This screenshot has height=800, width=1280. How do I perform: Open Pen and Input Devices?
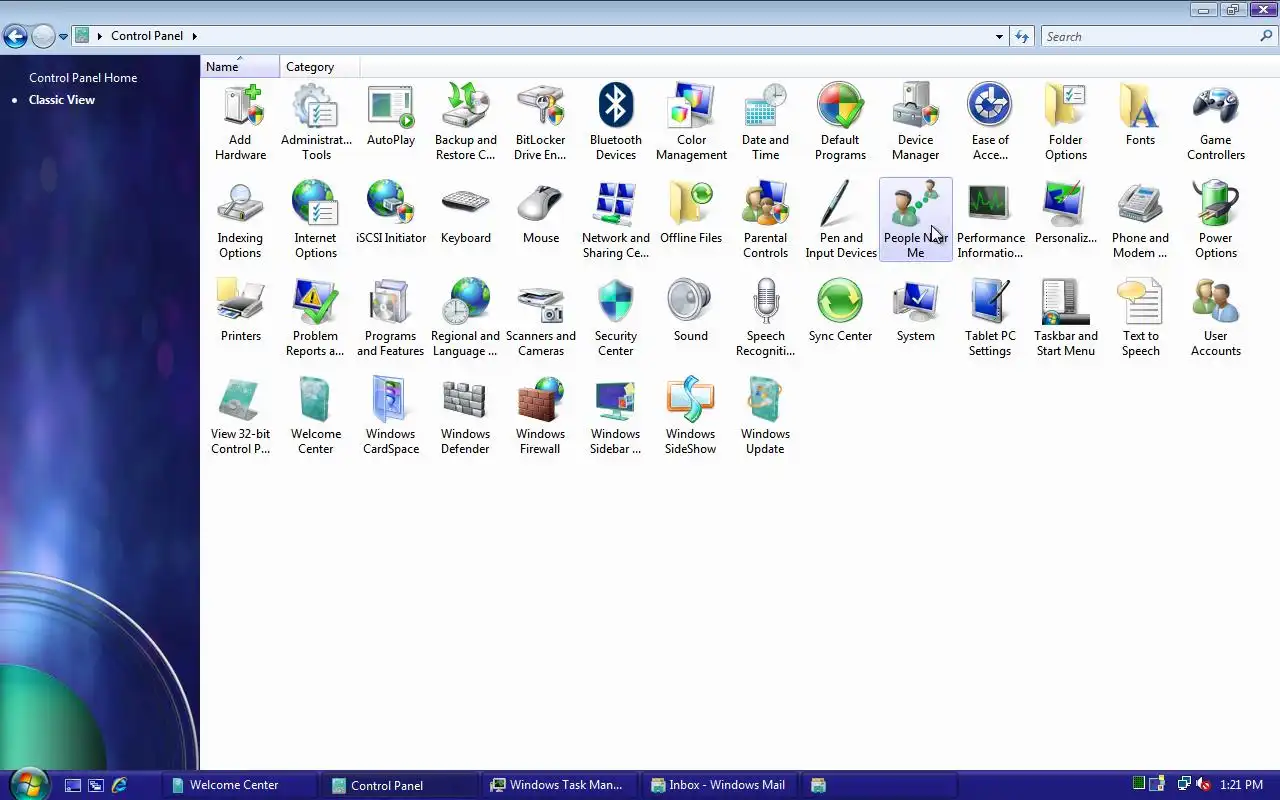[x=841, y=221]
